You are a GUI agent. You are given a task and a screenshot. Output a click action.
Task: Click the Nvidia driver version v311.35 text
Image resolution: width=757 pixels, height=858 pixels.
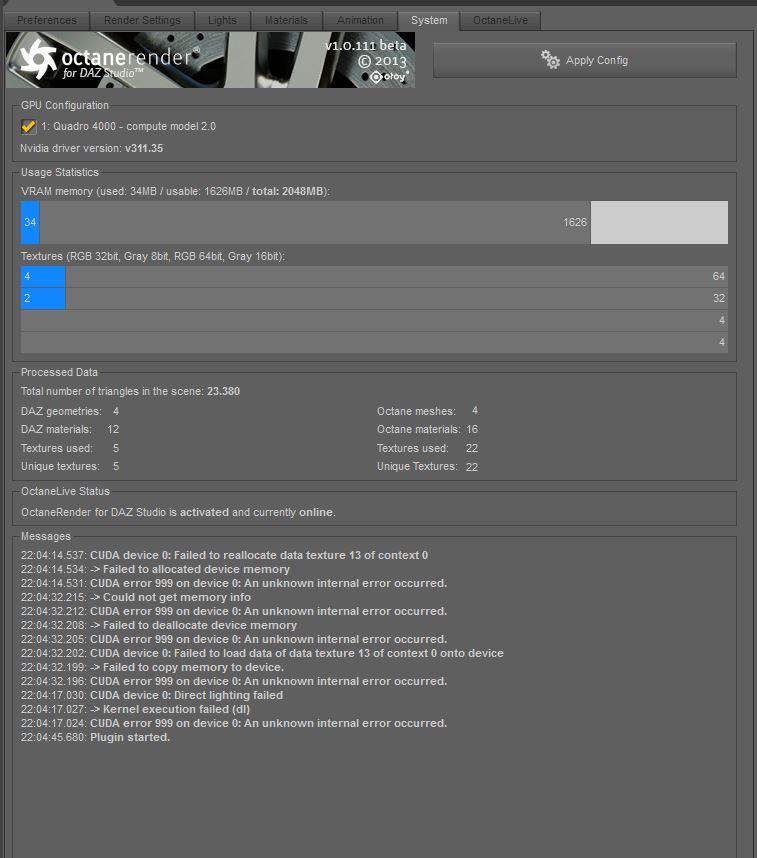[x=91, y=148]
